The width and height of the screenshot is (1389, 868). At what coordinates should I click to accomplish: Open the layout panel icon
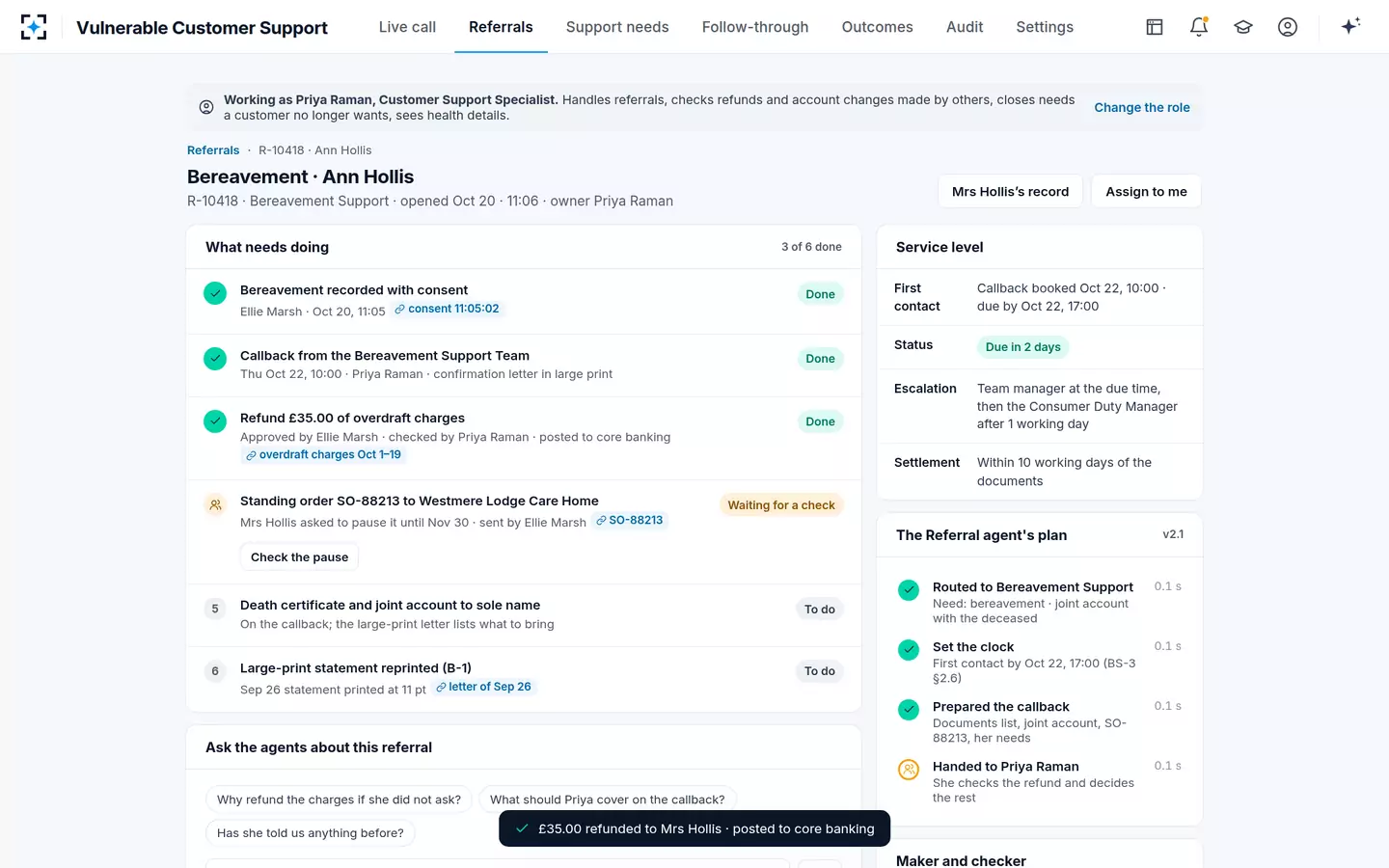(1155, 27)
